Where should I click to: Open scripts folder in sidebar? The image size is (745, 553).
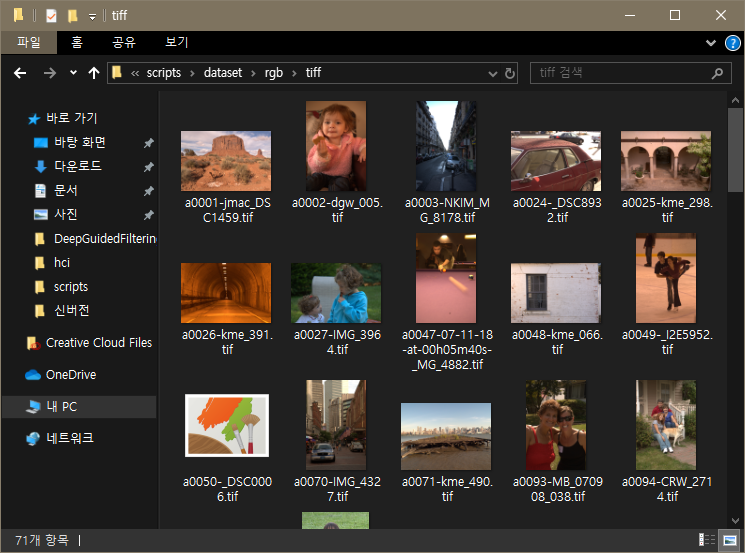[70, 287]
